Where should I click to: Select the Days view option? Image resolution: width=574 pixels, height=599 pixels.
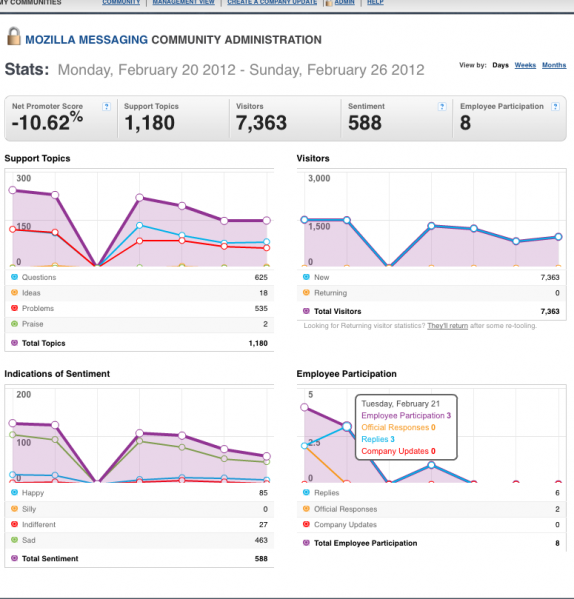(x=500, y=65)
